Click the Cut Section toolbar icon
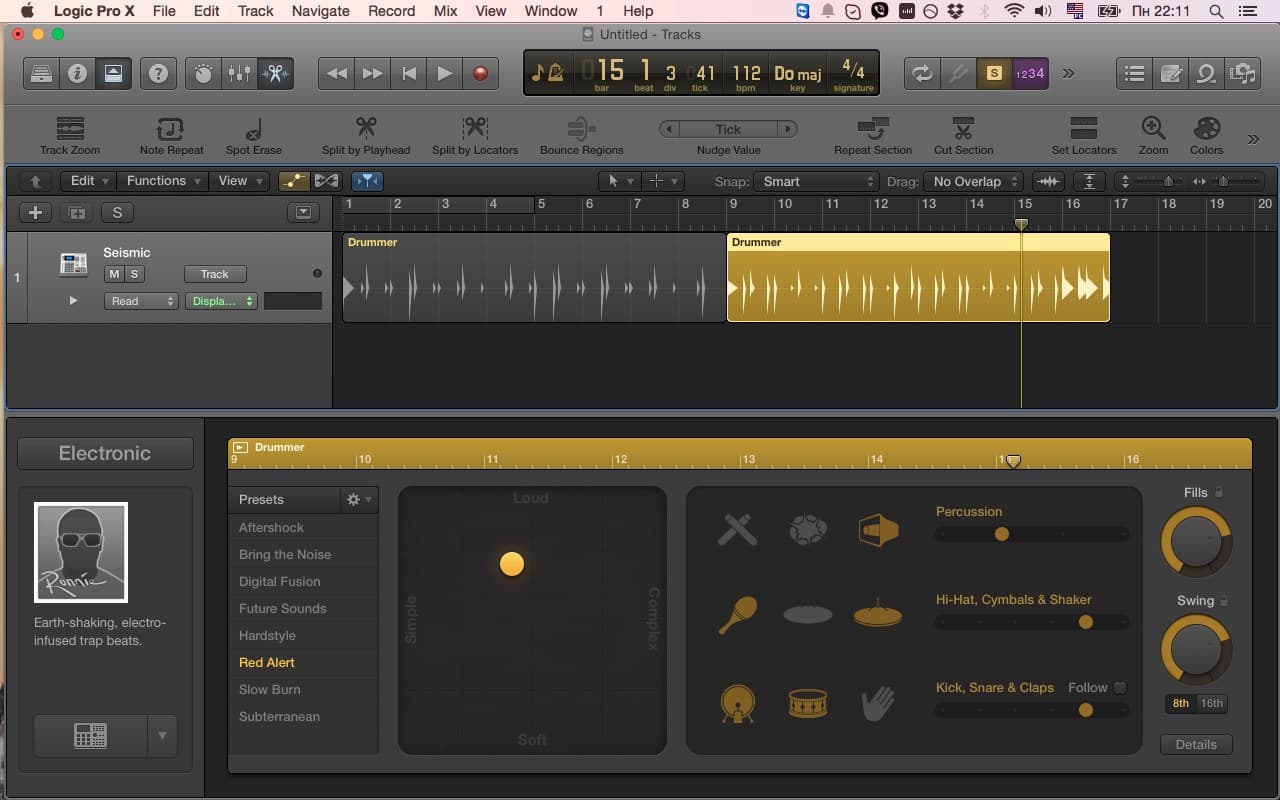1280x800 pixels. 963,129
